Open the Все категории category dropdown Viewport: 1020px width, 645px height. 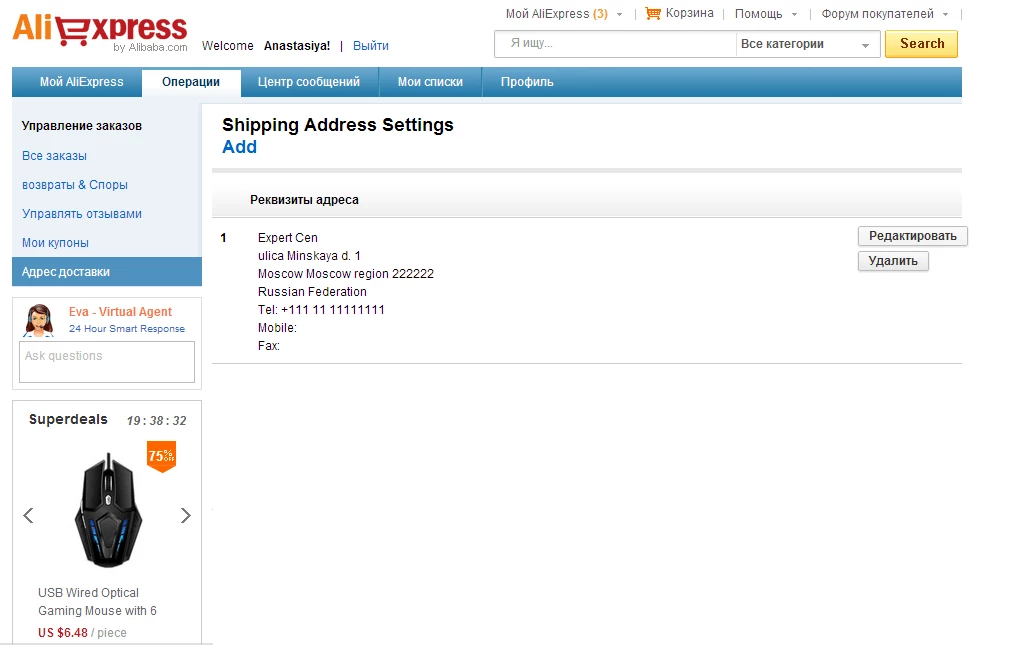point(806,44)
